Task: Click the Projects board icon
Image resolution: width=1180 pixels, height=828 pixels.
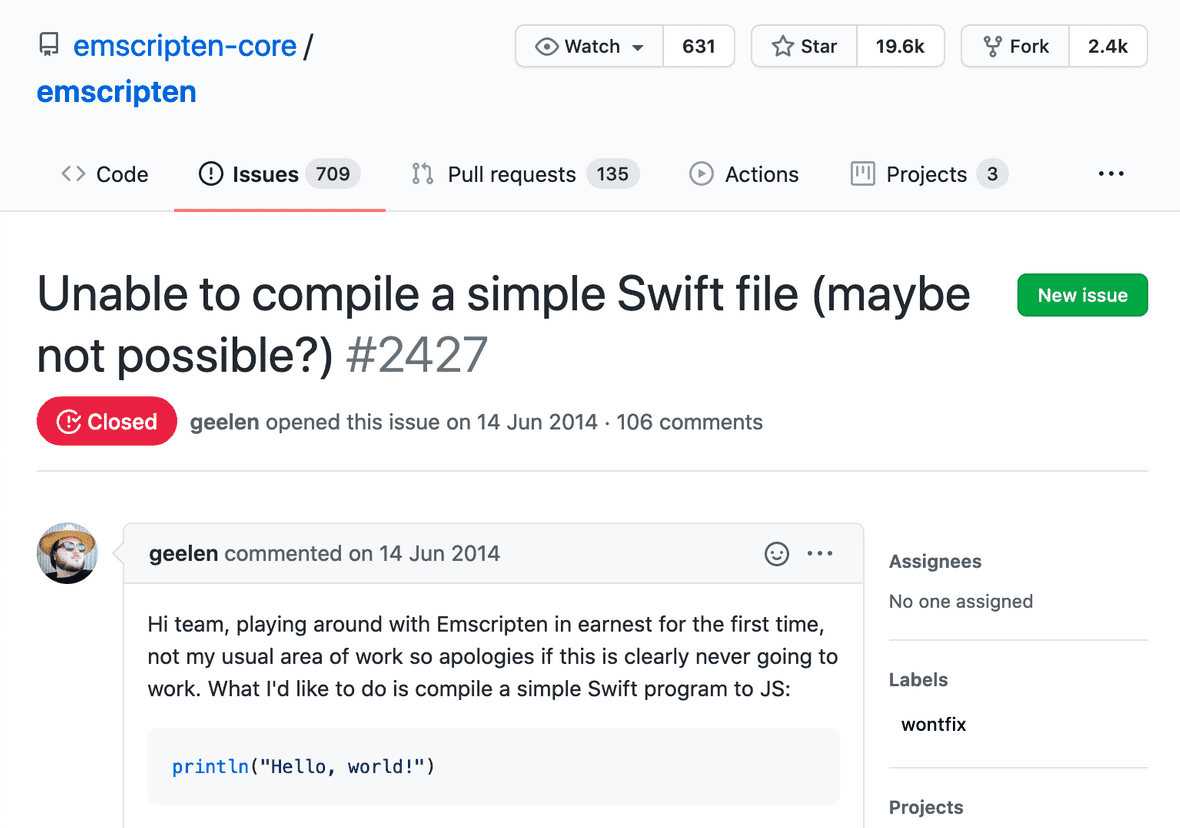Action: click(861, 173)
